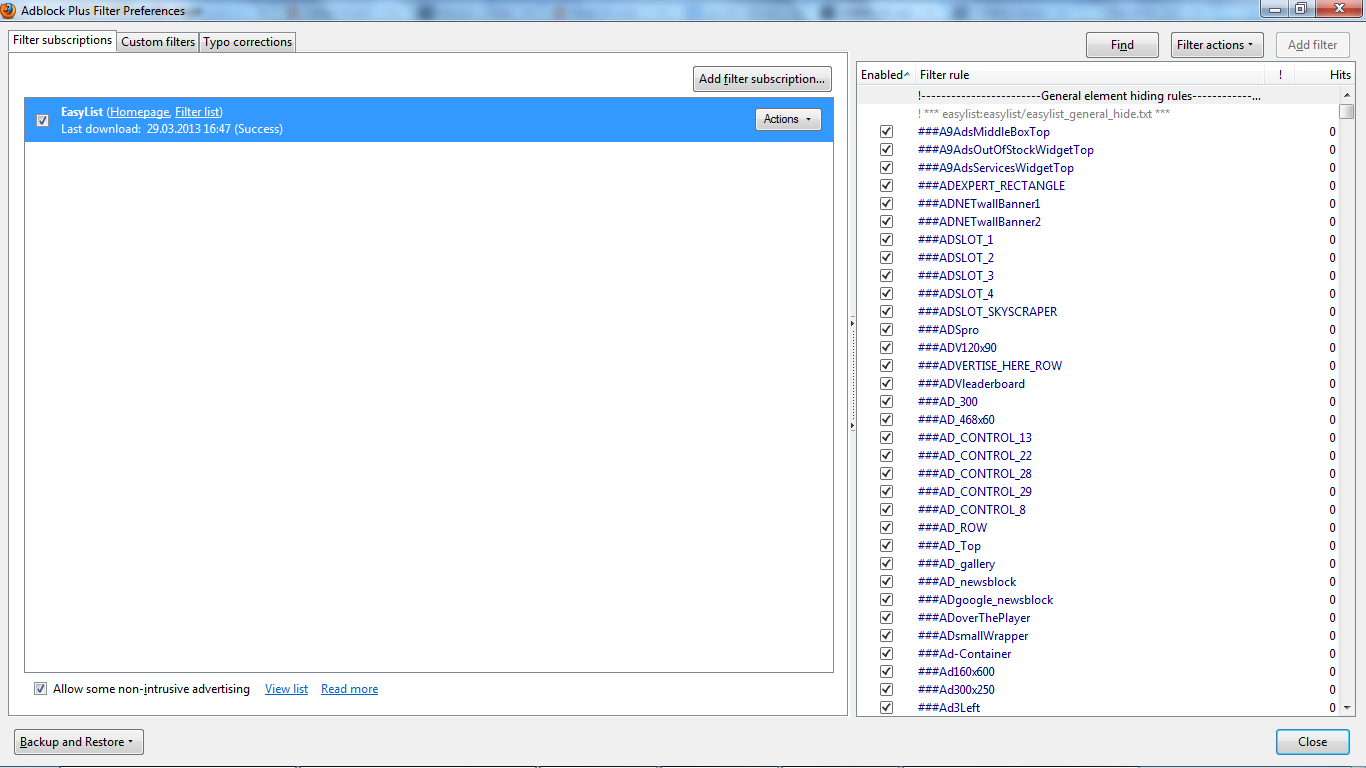
Task: Toggle the ###ADNETwallBanner2 filter checkbox
Action: (886, 222)
